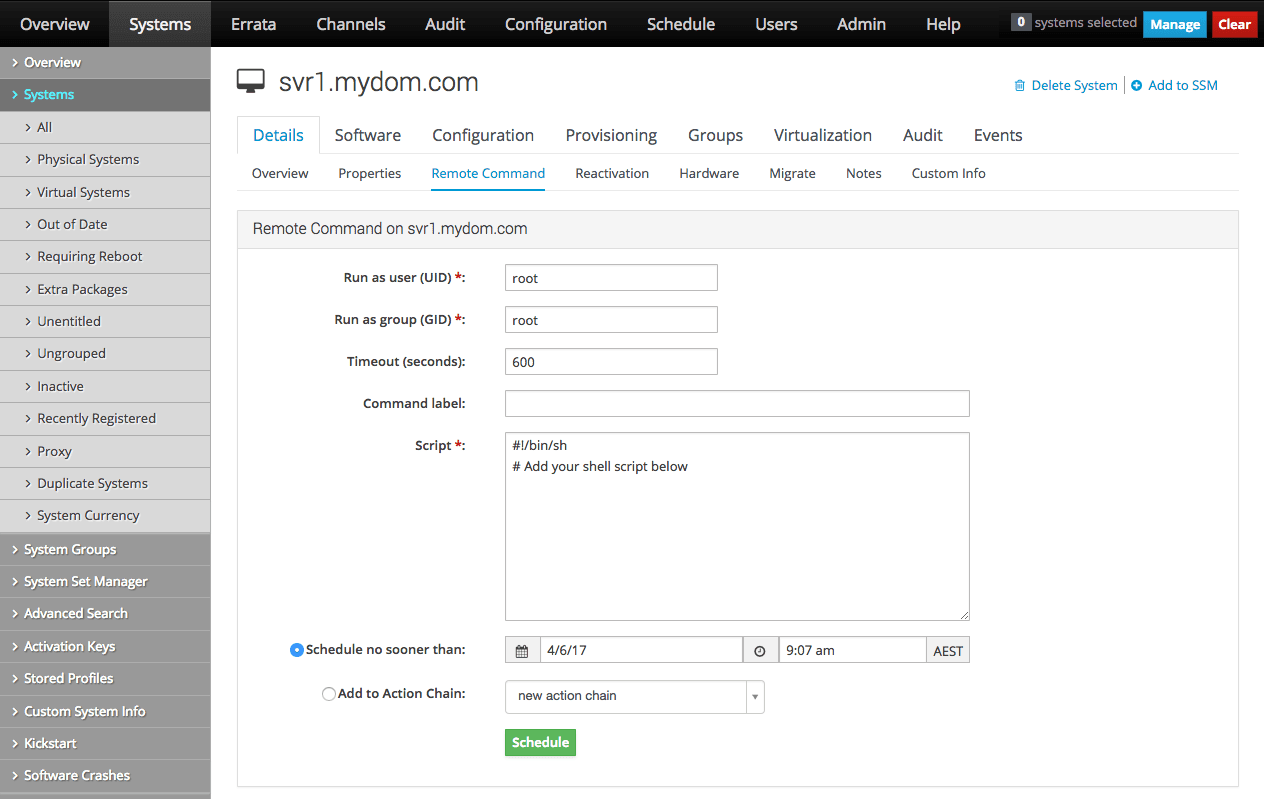Open the Notes sub-tab

coord(864,173)
